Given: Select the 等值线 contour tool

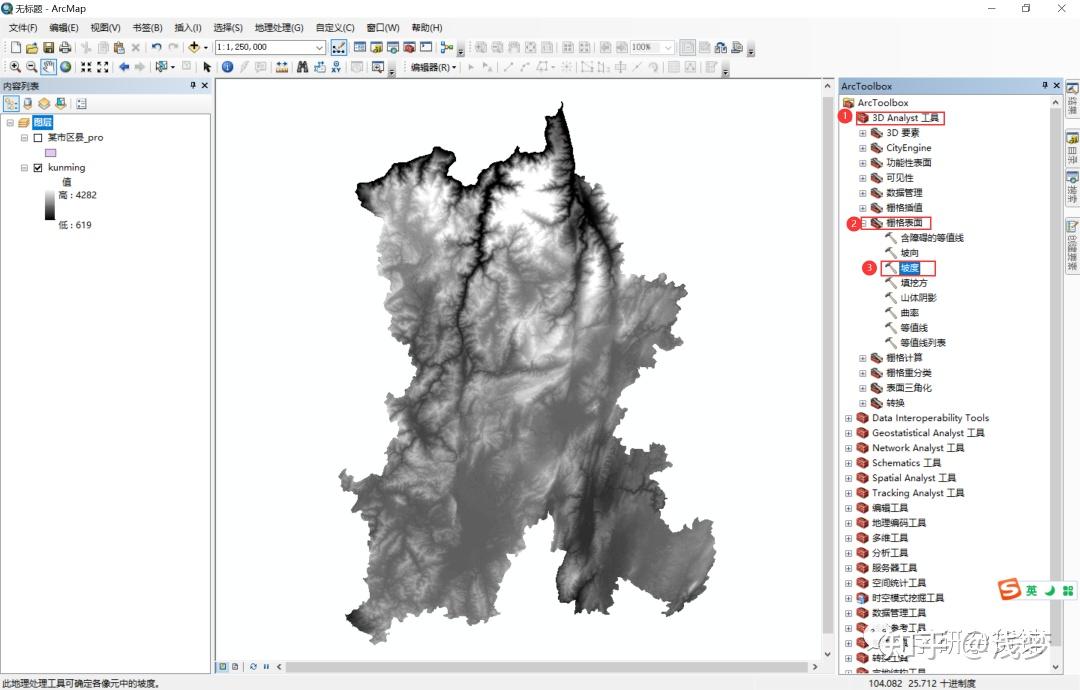Looking at the screenshot, I should click(x=914, y=328).
